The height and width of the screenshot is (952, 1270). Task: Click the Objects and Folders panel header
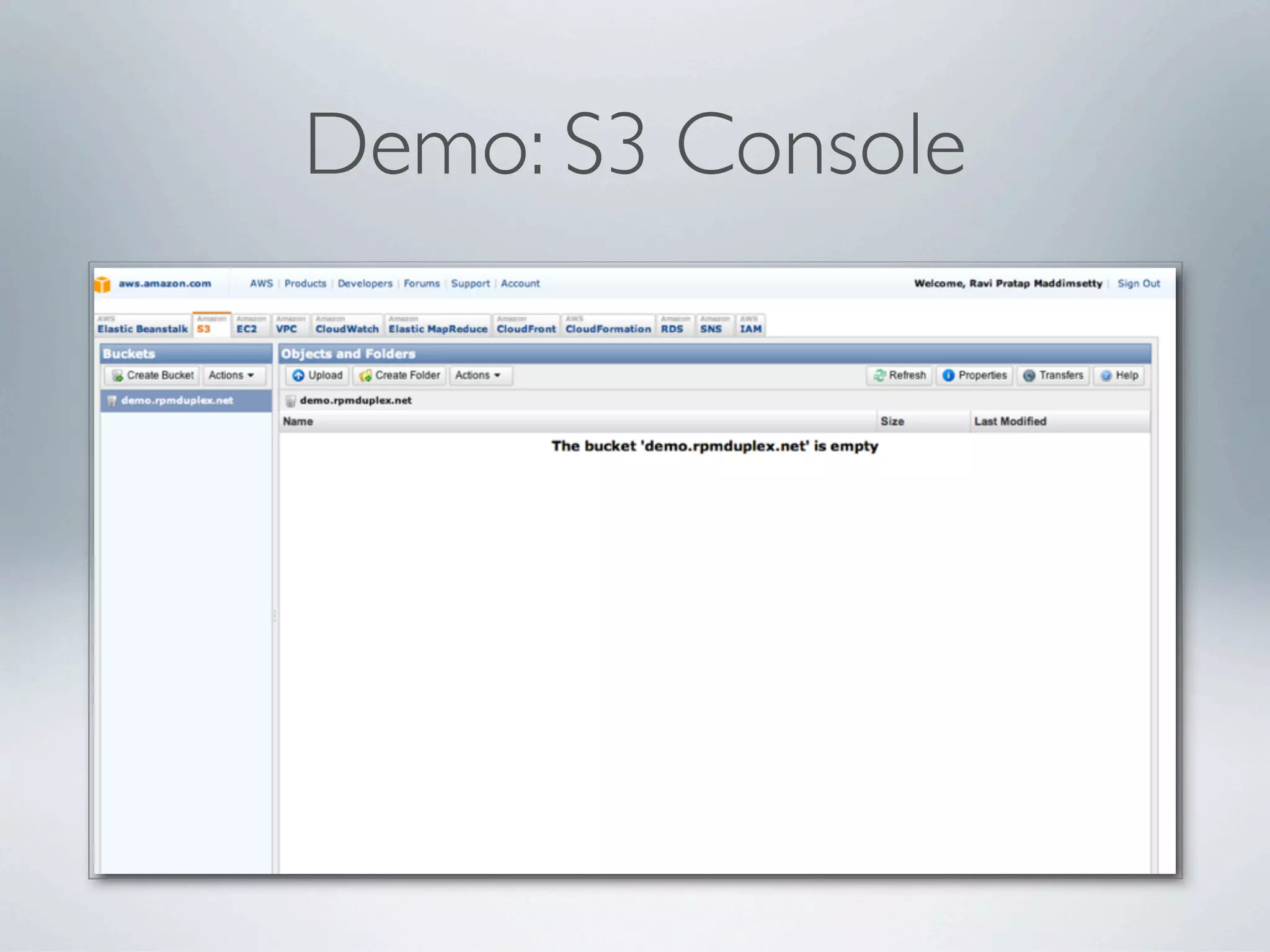click(x=715, y=354)
